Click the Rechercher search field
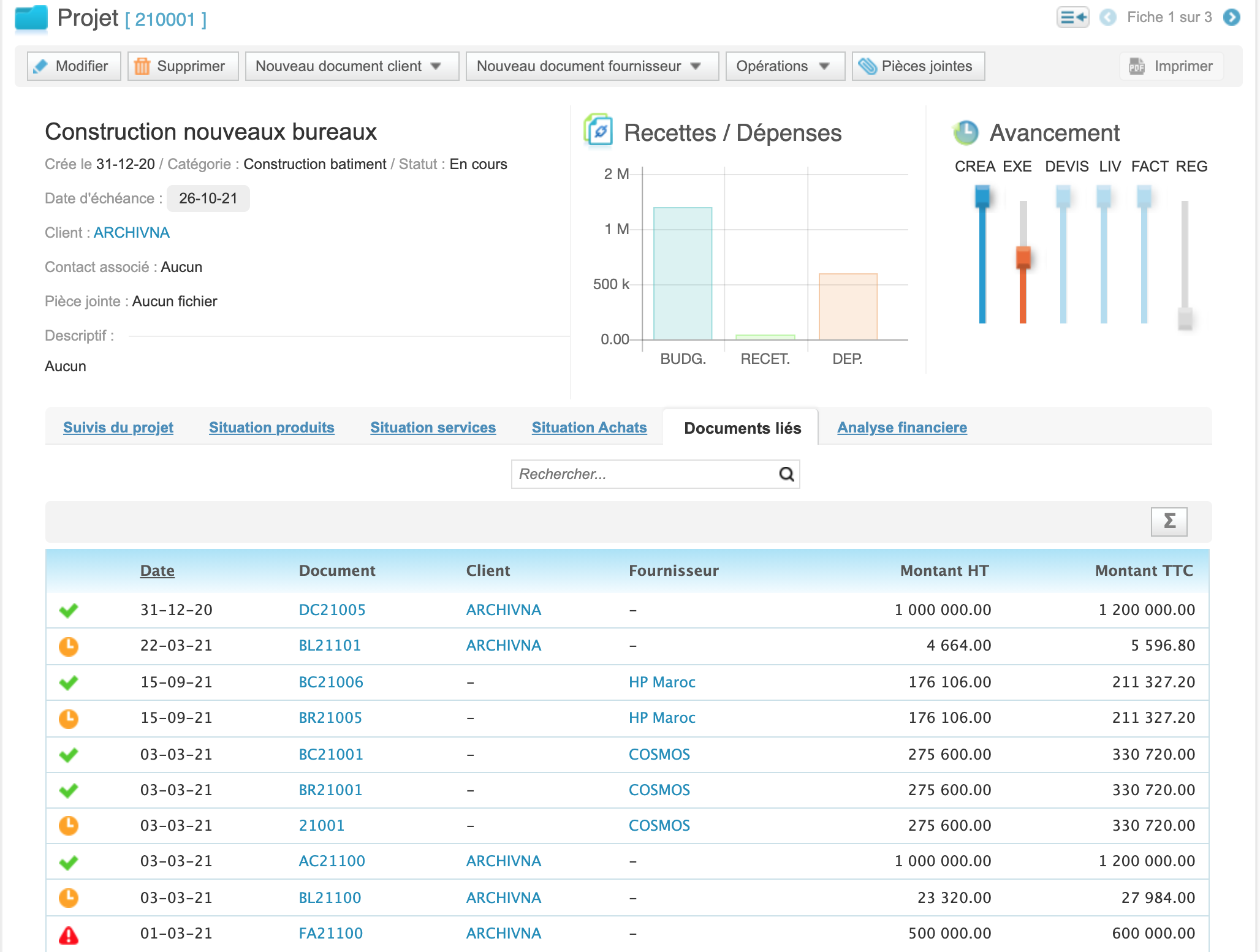The image size is (1260, 952). 643,474
